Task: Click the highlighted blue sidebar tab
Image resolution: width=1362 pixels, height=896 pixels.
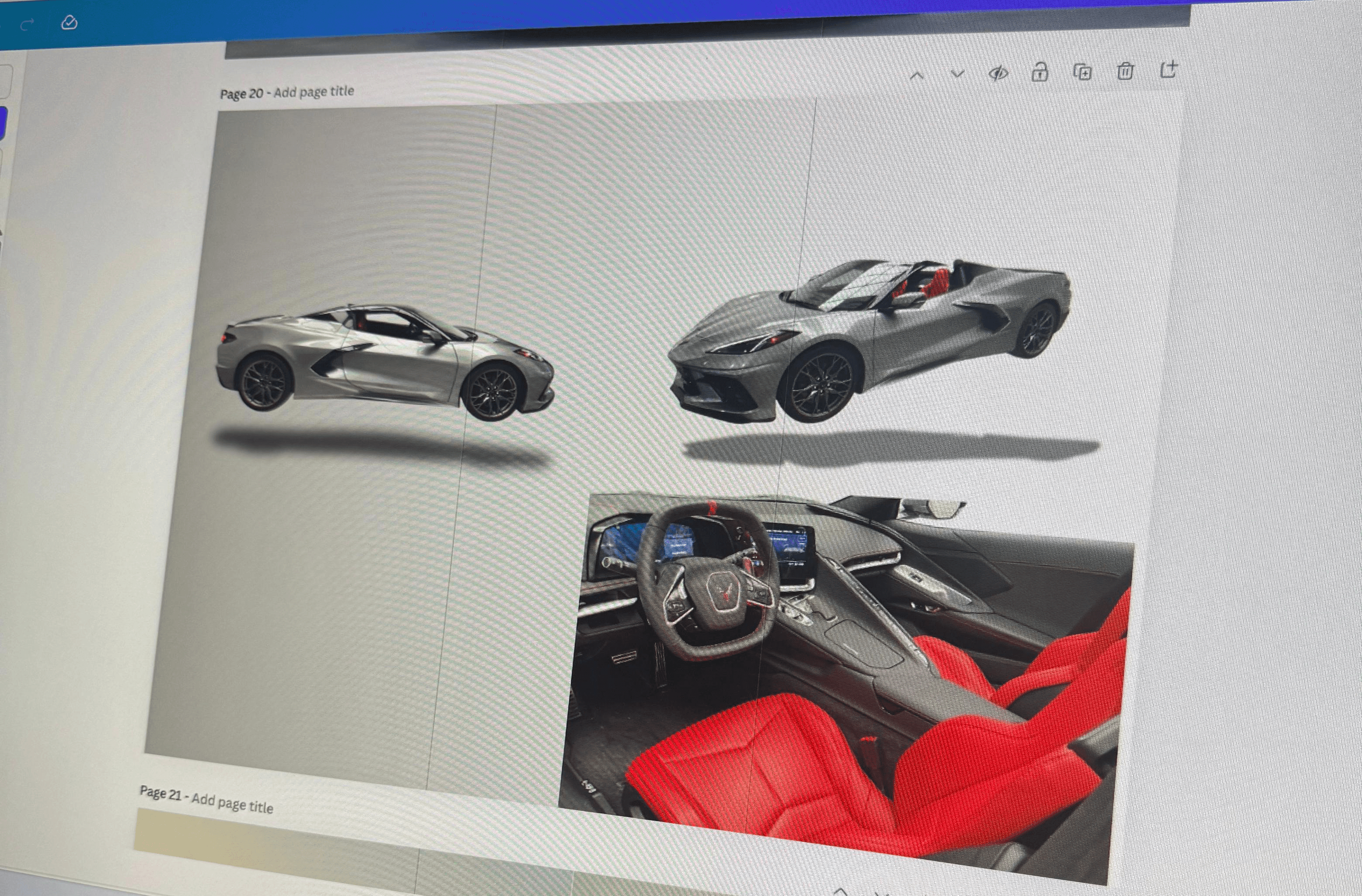Action: [x=3, y=123]
